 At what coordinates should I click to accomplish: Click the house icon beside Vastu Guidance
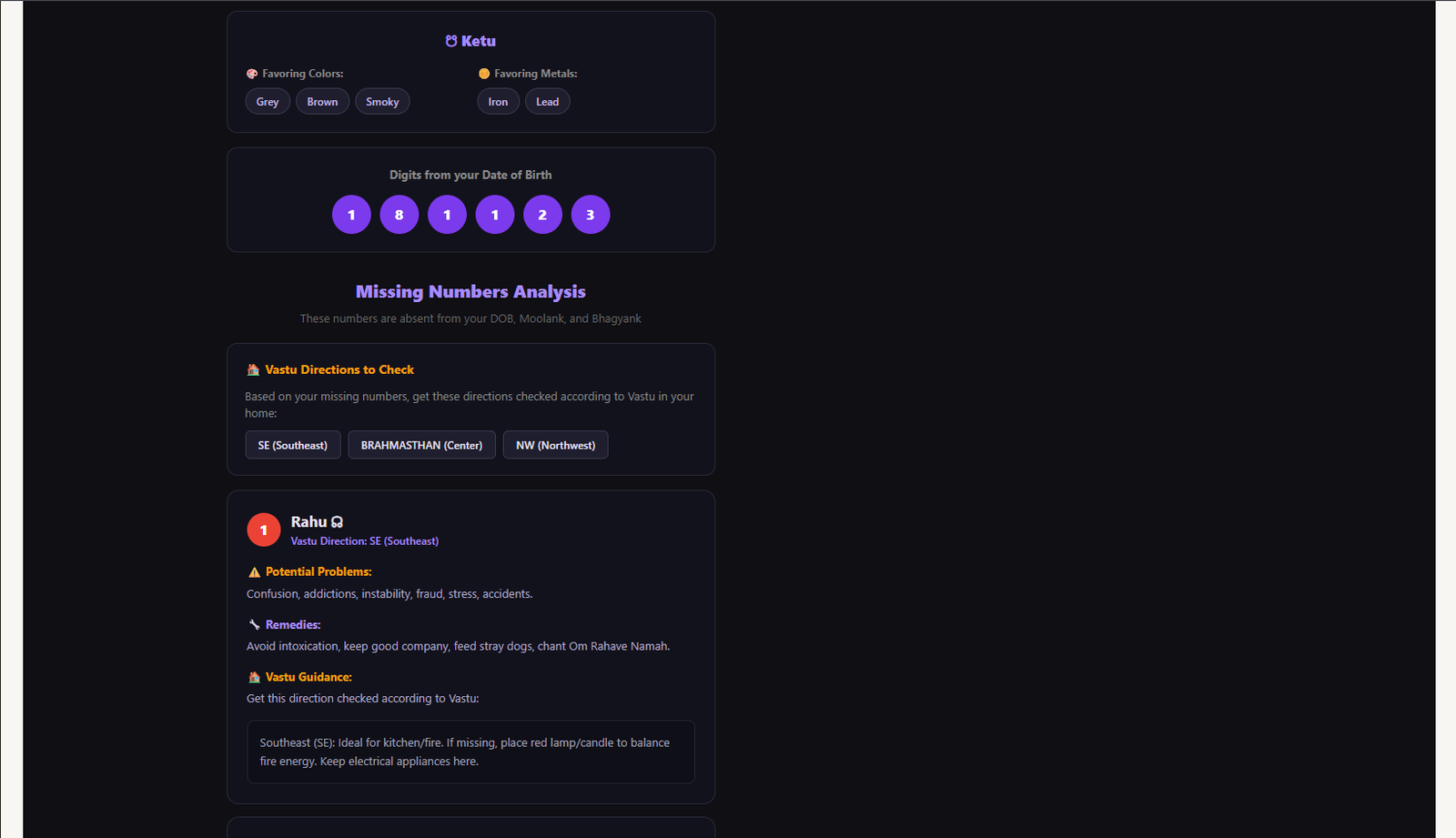coord(253,677)
